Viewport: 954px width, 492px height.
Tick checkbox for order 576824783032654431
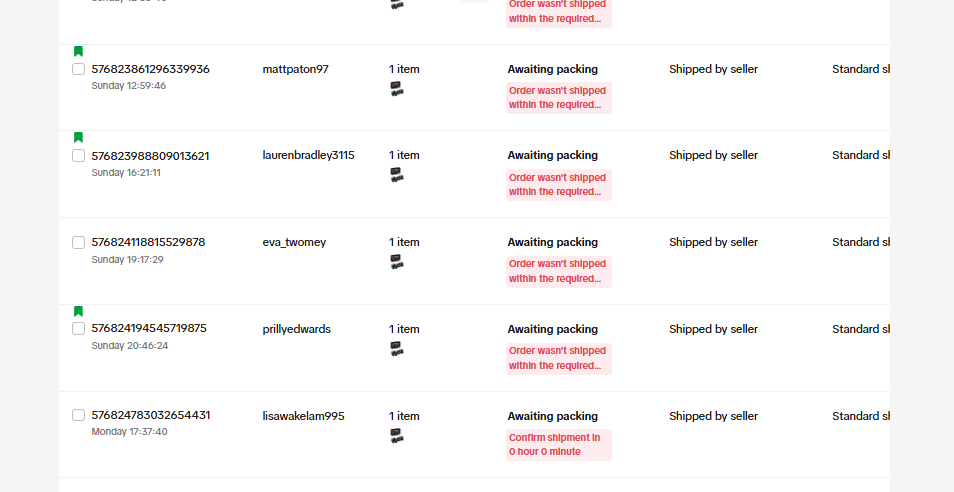click(x=78, y=415)
